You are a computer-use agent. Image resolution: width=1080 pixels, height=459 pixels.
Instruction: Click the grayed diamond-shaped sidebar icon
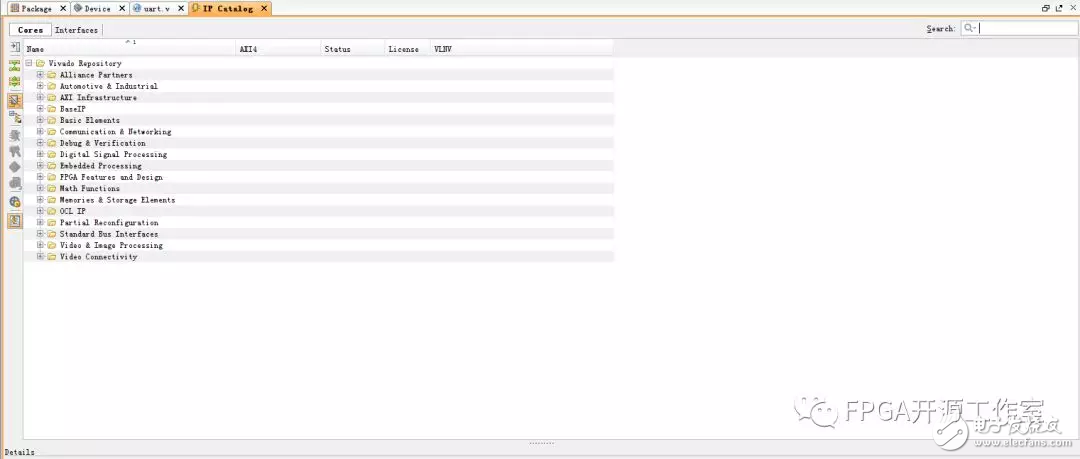tap(14, 167)
